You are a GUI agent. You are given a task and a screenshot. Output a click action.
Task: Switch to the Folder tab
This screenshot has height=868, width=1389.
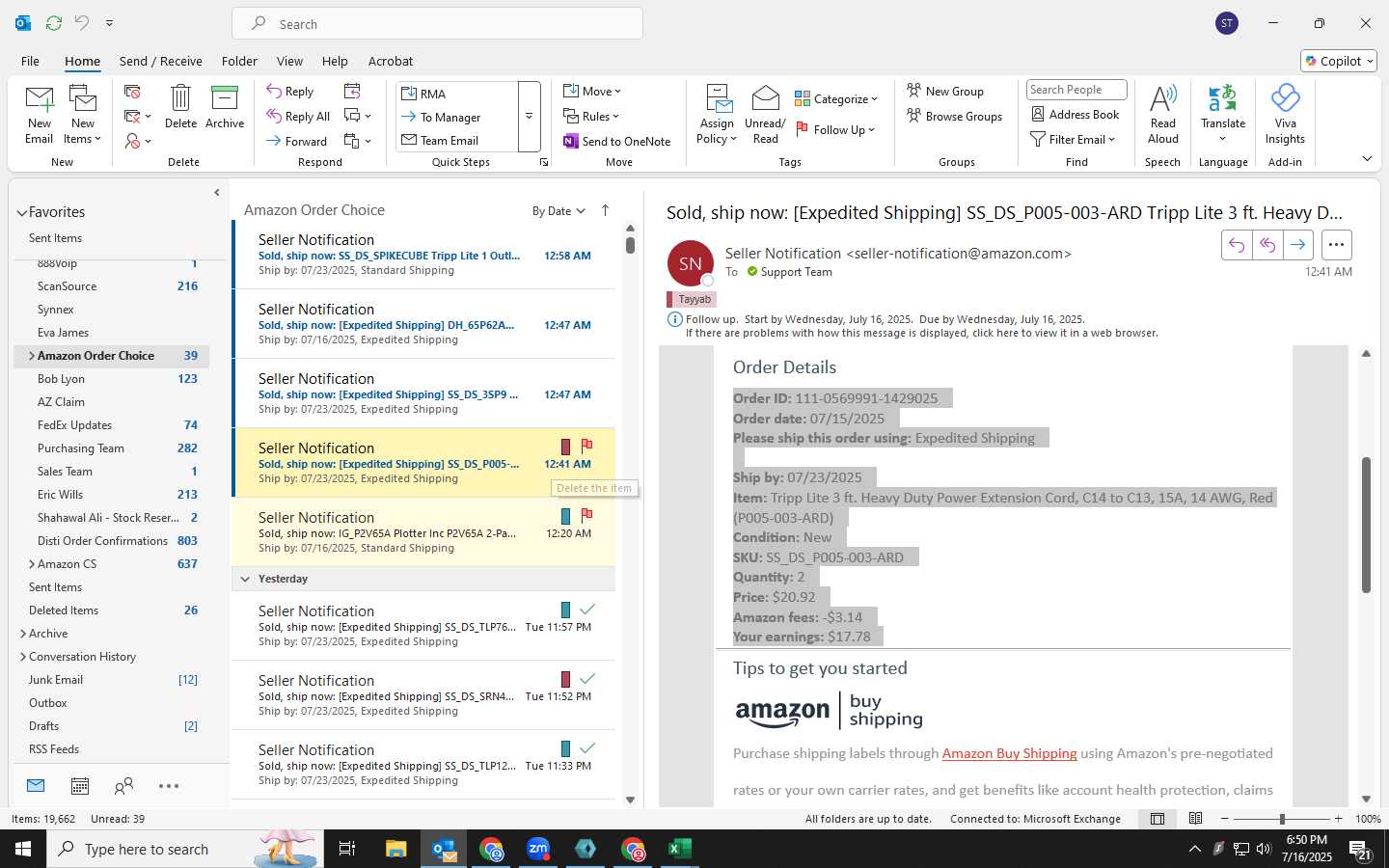click(x=239, y=61)
